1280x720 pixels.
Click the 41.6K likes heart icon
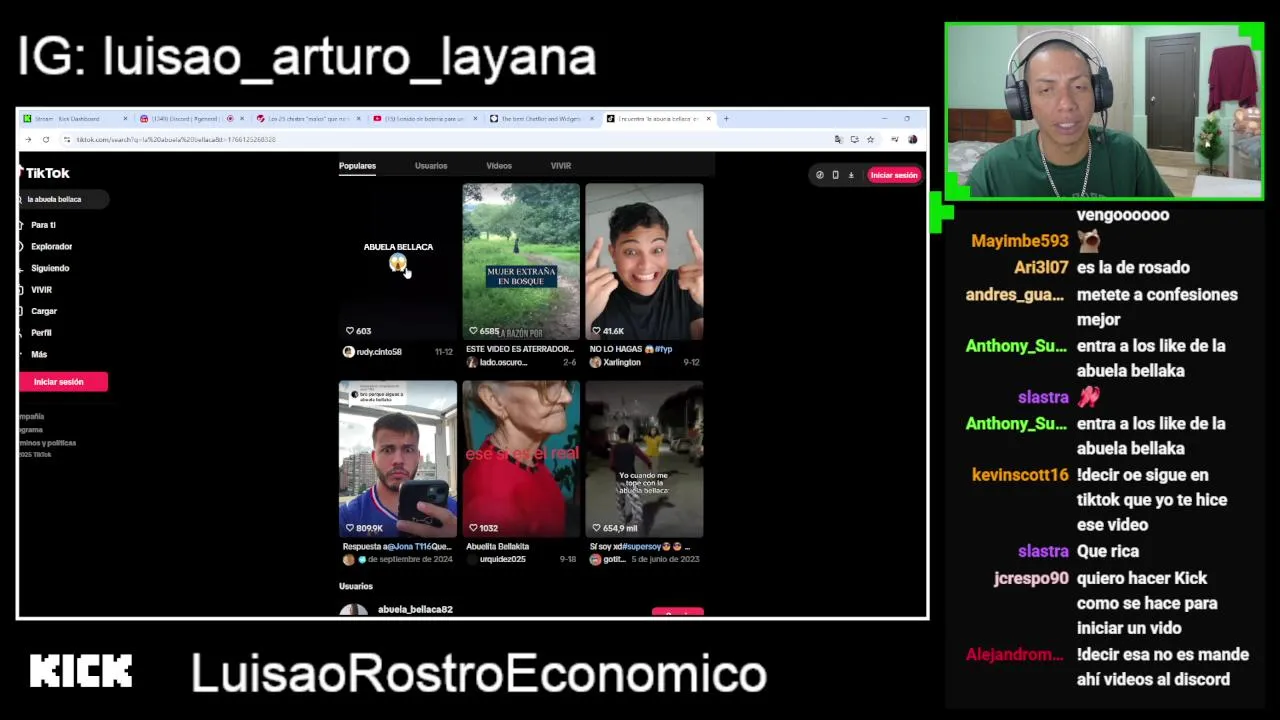[x=596, y=330]
